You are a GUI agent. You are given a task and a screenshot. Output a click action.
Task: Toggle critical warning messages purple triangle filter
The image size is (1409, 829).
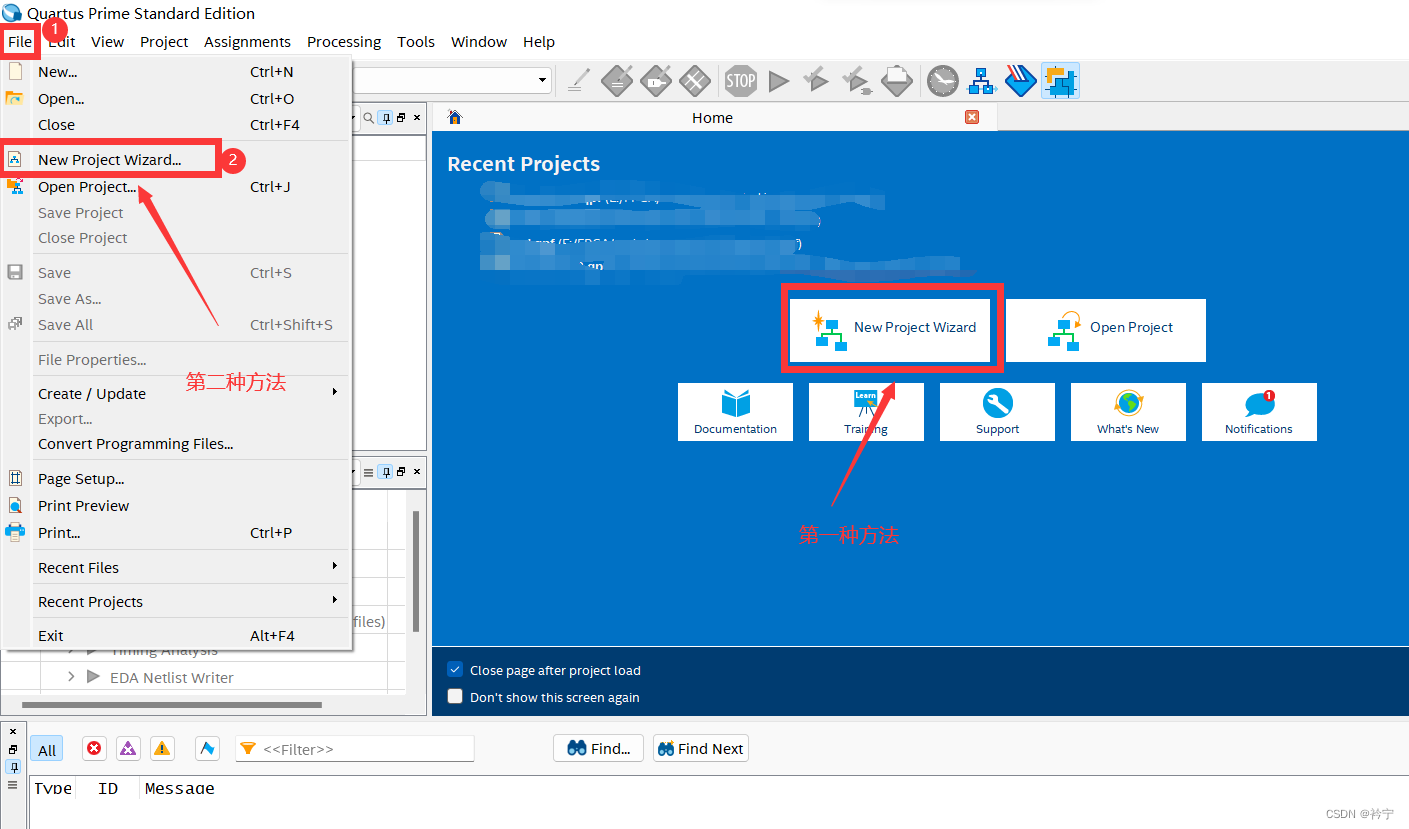point(128,748)
